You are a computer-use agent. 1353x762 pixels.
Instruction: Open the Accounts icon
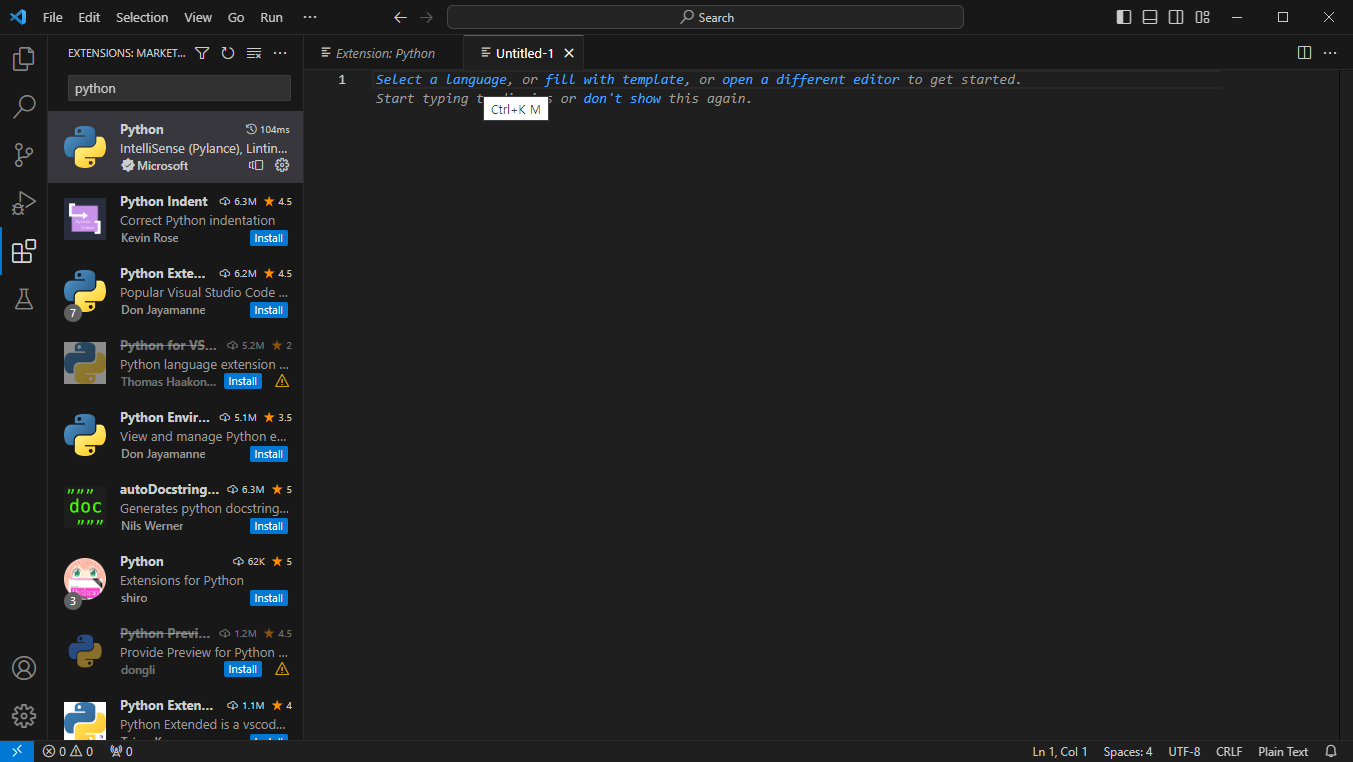tap(24, 668)
